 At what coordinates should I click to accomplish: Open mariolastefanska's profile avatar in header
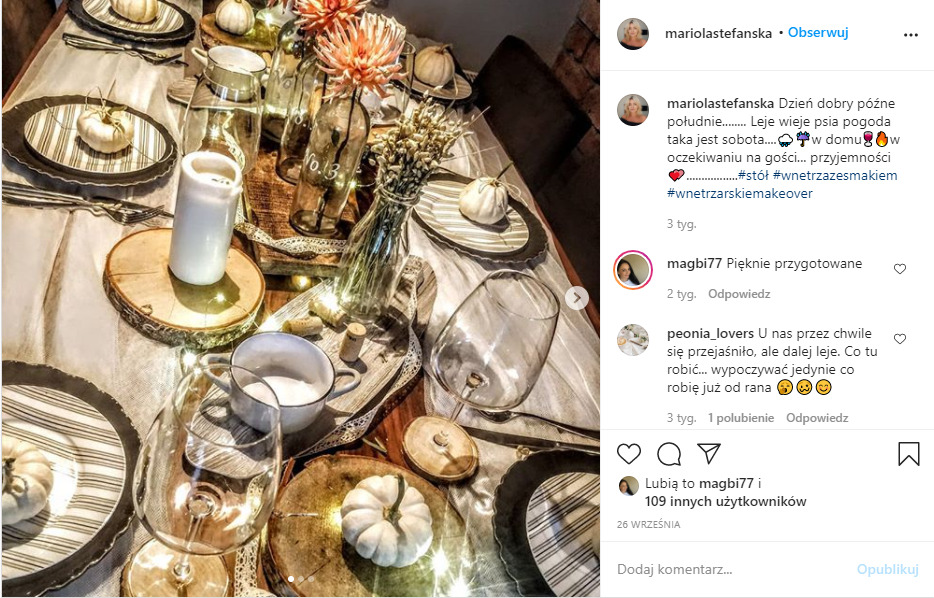coord(633,33)
